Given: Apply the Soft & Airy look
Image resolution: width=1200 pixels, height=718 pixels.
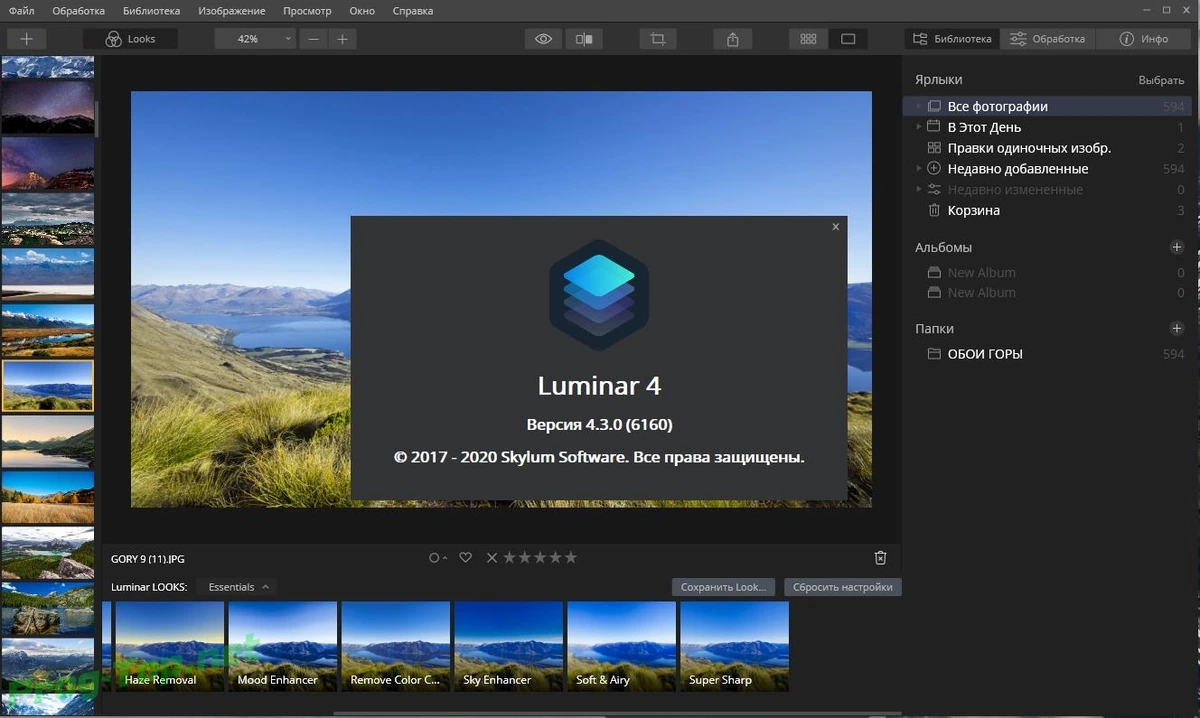Looking at the screenshot, I should tap(621, 646).
